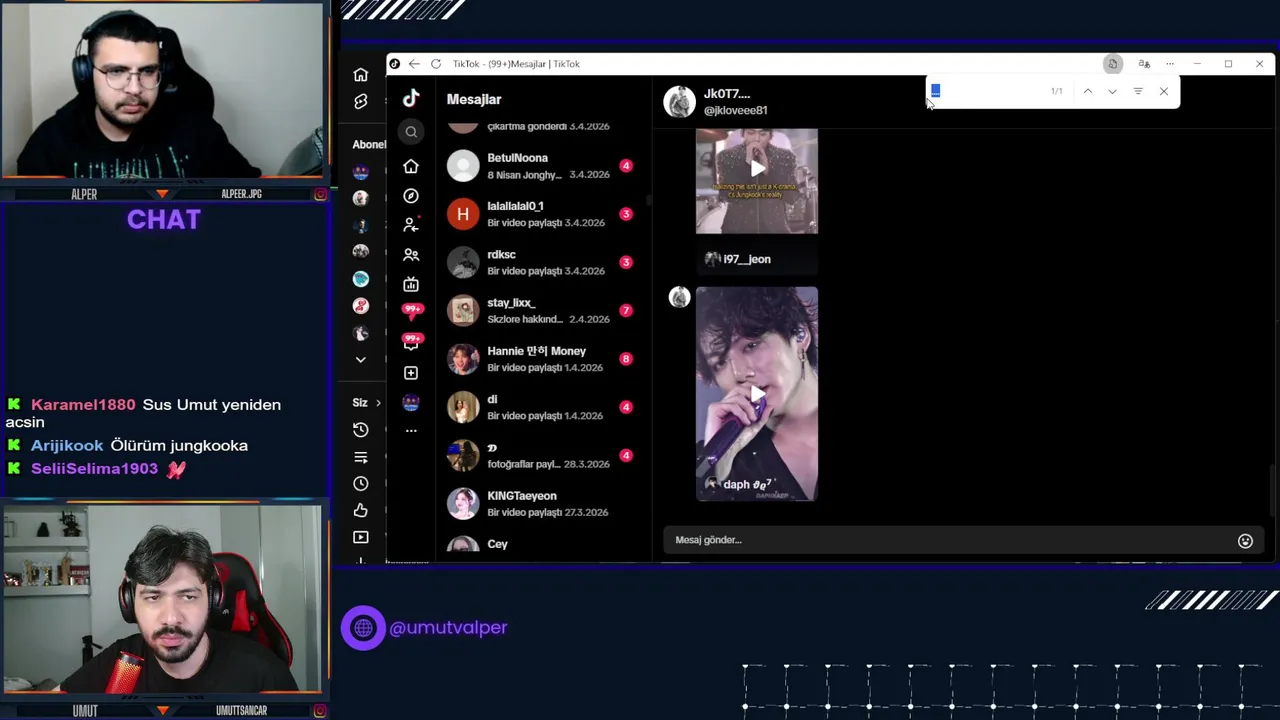The image size is (1280, 720).
Task: Click the TikTok logo in the sidebar
Action: [x=411, y=98]
